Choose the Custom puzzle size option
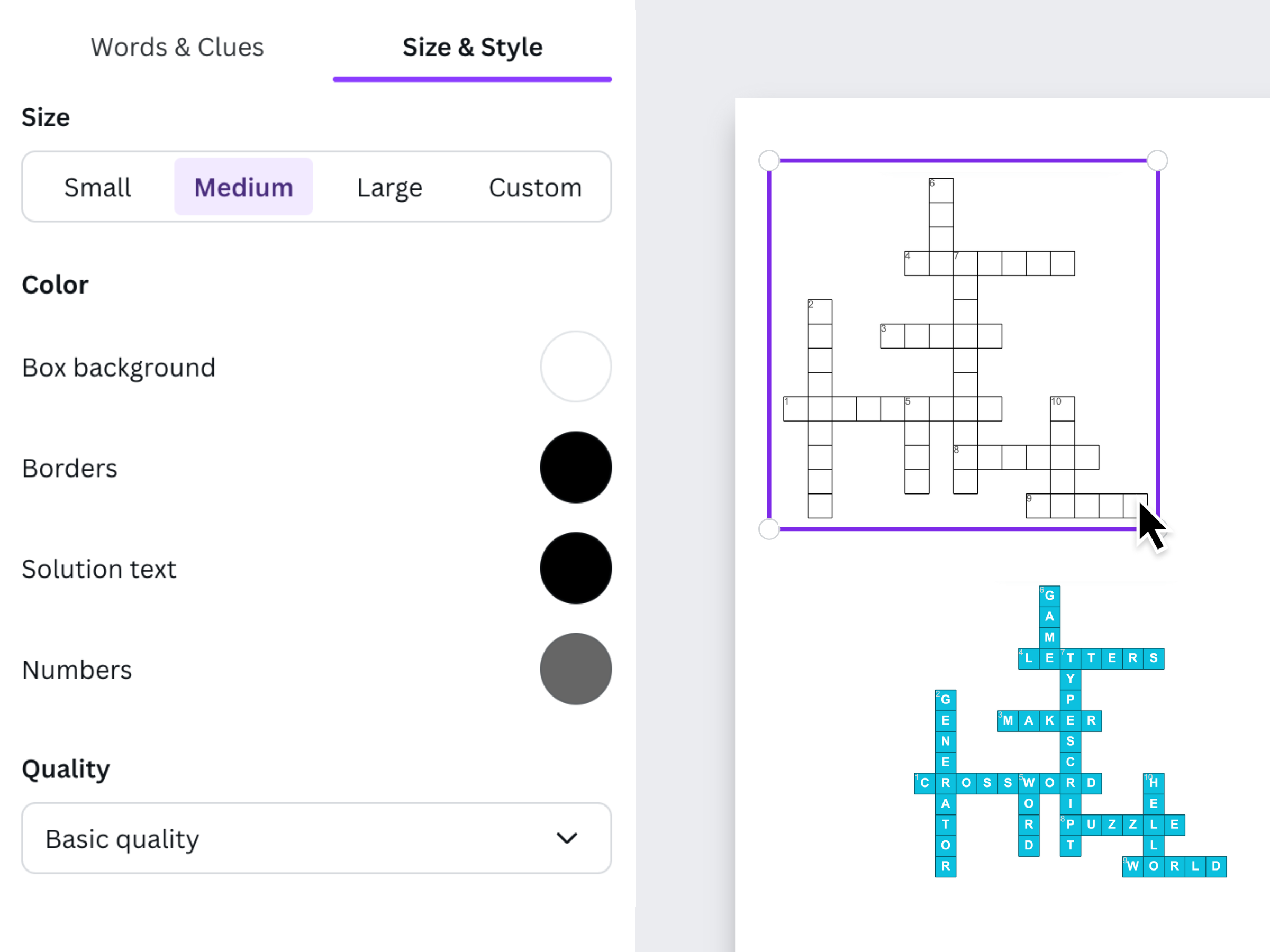This screenshot has width=1270, height=952. click(534, 187)
